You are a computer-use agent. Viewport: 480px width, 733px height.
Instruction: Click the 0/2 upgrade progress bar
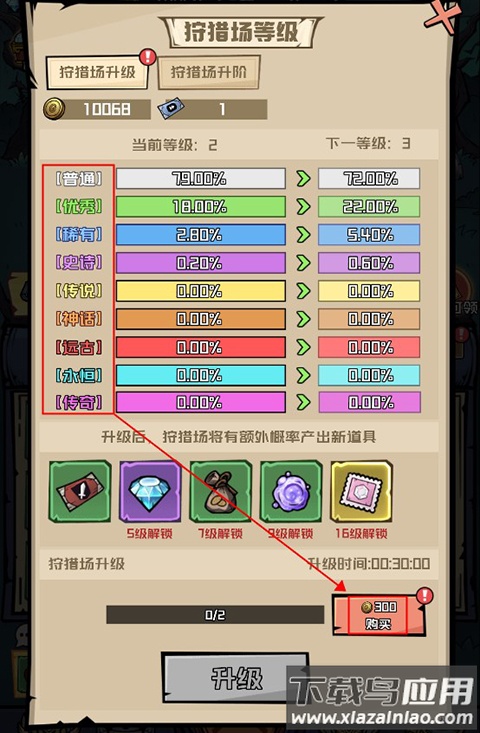click(215, 615)
